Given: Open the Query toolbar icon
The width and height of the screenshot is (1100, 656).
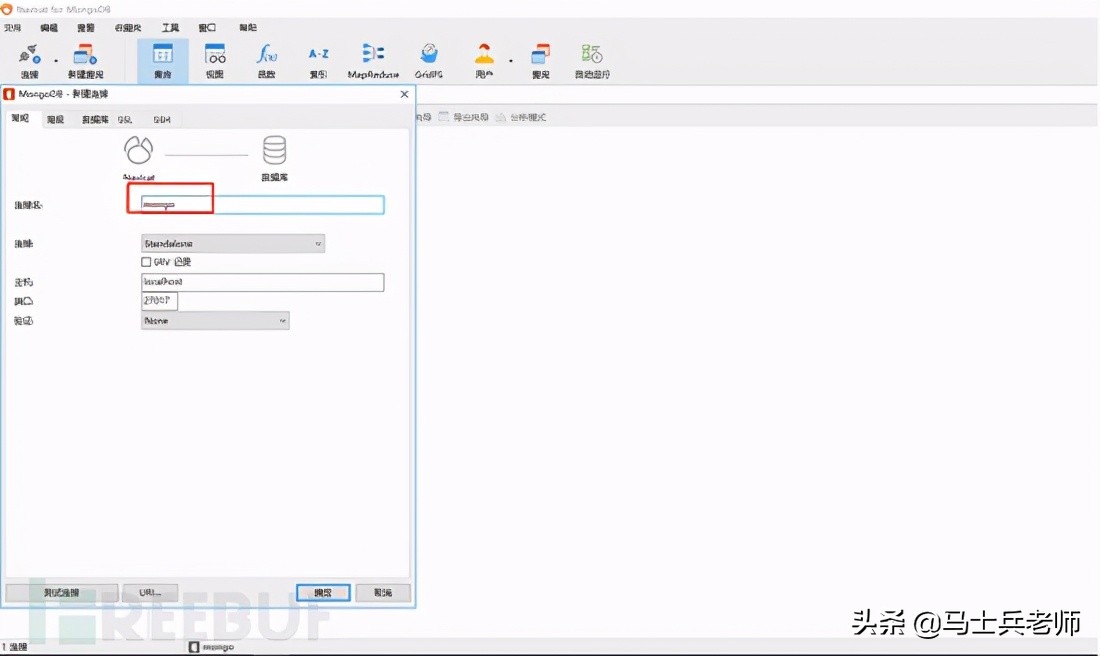Looking at the screenshot, I should point(541,61).
